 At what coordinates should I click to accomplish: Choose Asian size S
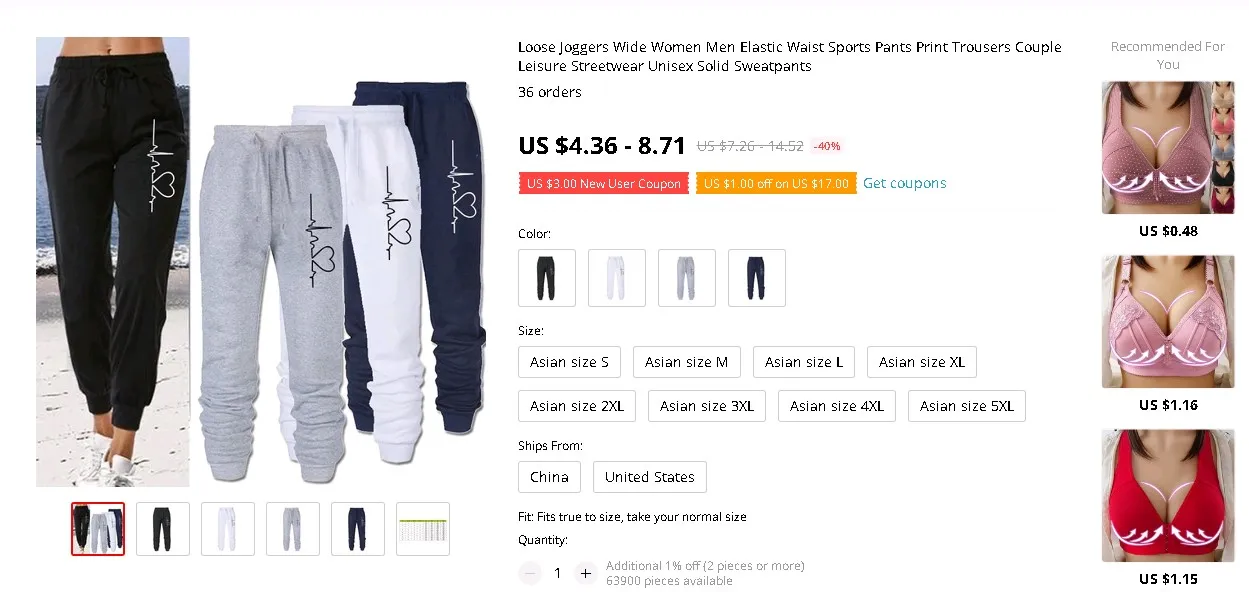point(569,362)
